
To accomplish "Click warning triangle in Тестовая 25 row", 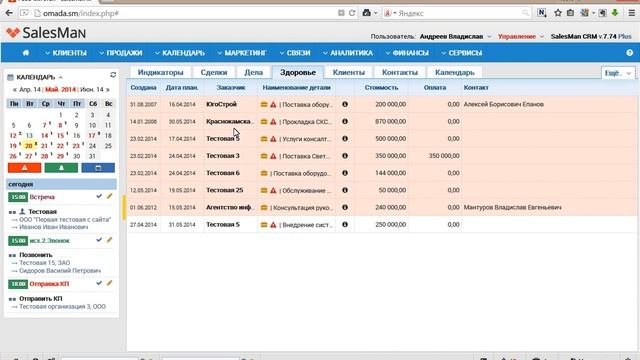I will pyautogui.click(x=273, y=190).
